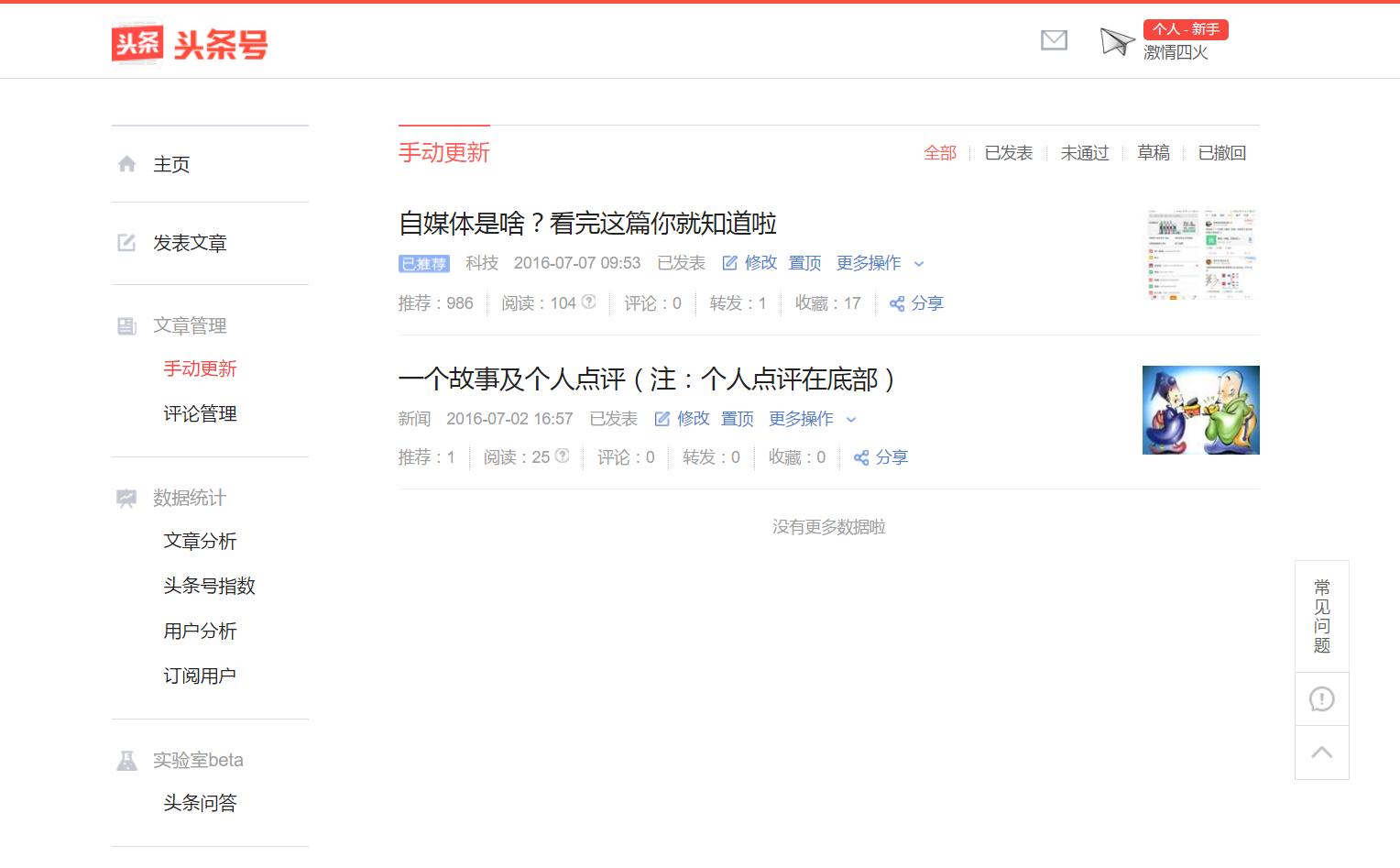Click the exclamation feedback icon on right edge

pos(1321,698)
